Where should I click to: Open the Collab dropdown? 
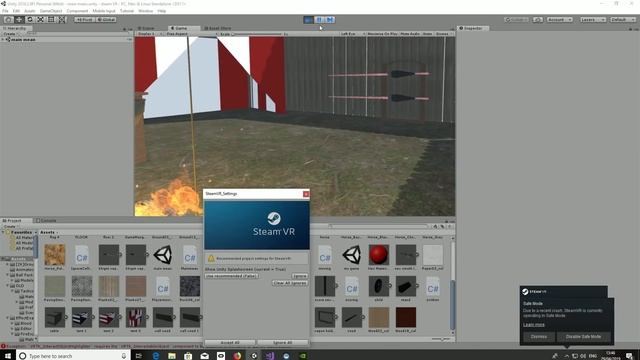(516, 19)
